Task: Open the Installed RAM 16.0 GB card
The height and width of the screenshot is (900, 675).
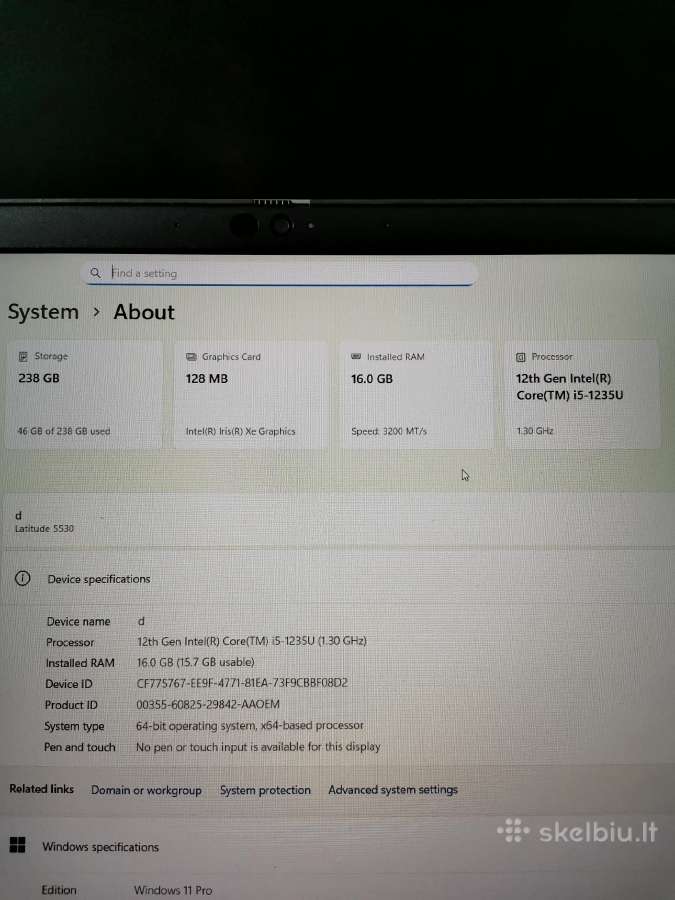Action: pos(416,395)
